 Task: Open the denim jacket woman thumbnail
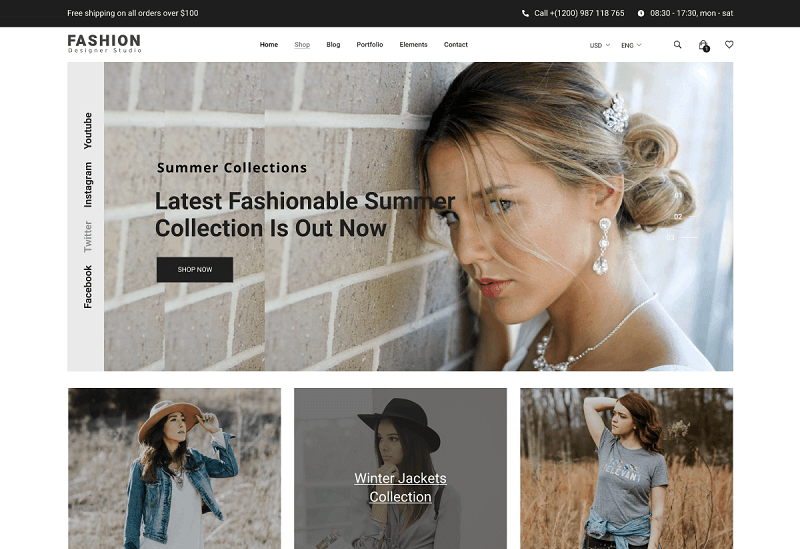pyautogui.click(x=174, y=468)
